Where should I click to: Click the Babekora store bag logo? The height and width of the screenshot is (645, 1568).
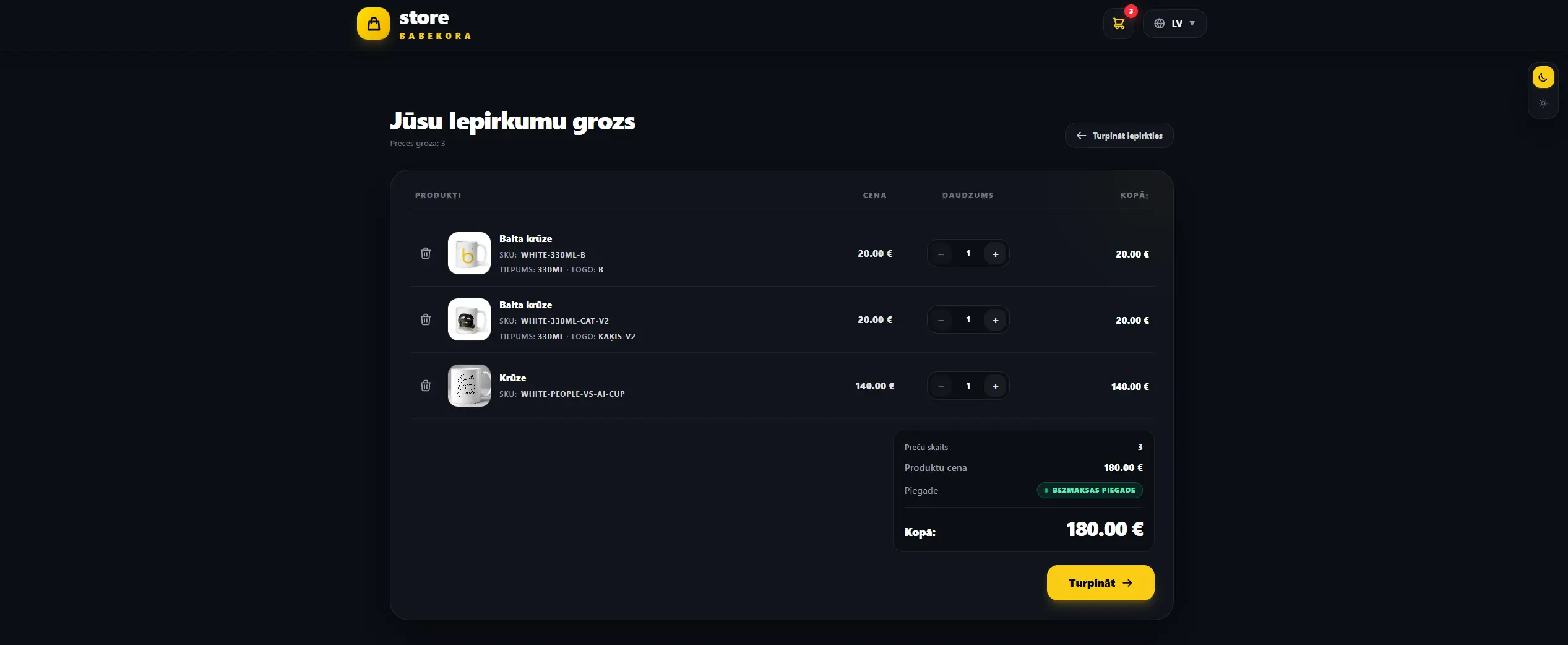click(x=373, y=24)
